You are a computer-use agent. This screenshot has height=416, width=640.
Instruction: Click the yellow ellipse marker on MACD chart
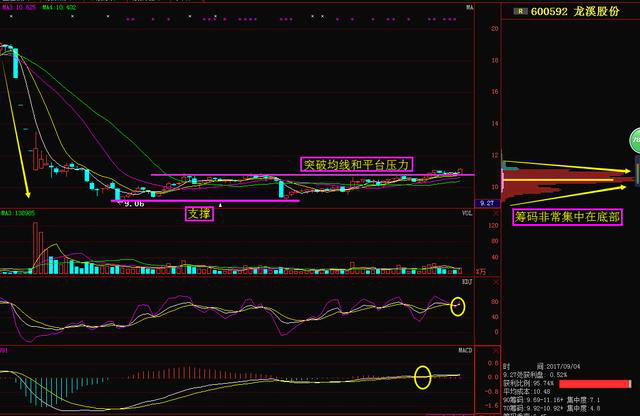click(x=422, y=377)
